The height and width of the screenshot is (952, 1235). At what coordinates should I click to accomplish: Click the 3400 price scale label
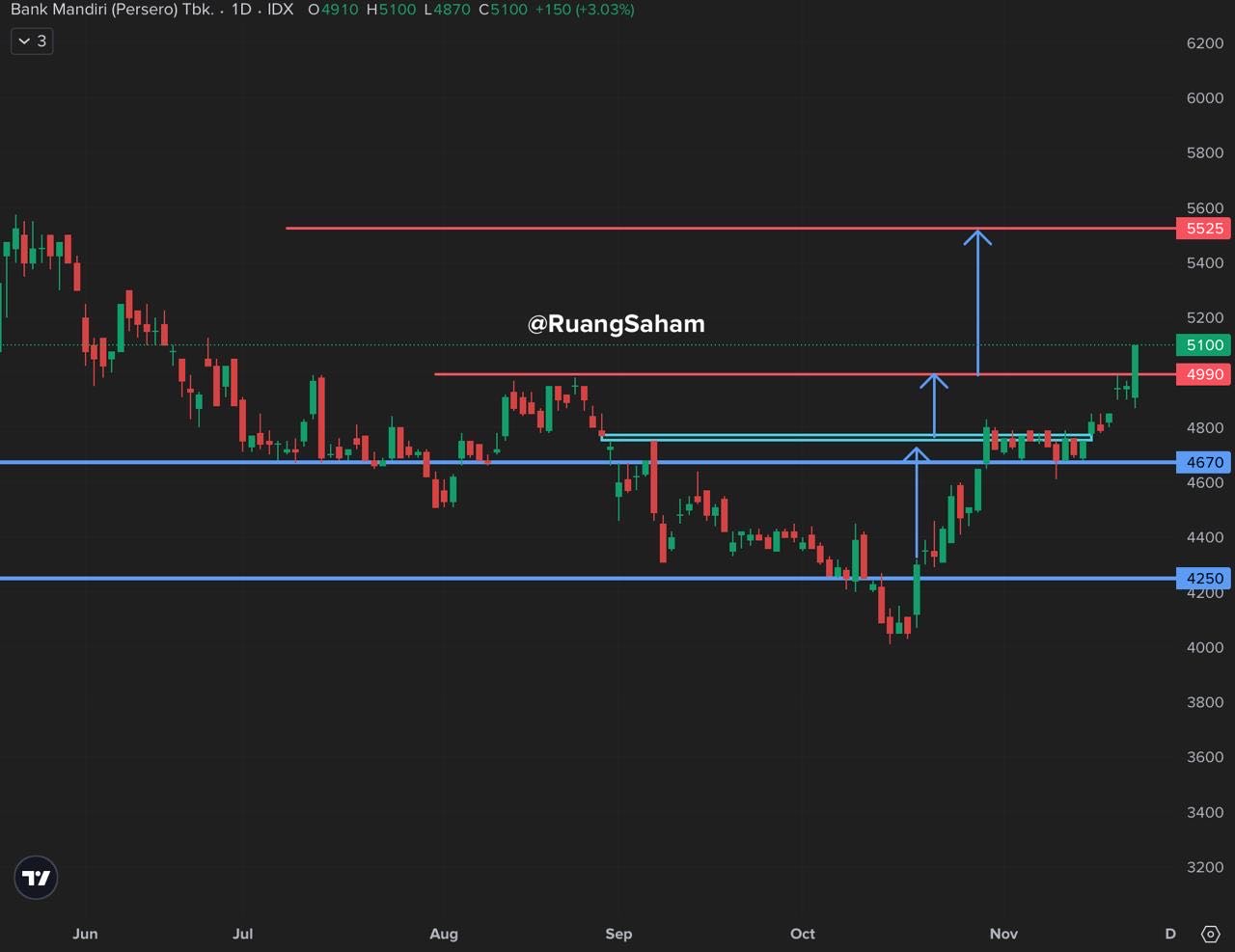click(x=1205, y=813)
